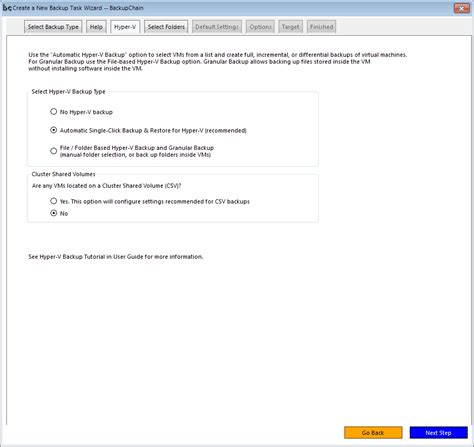
Task: Open the Select Backup Type tab
Action: (53, 27)
